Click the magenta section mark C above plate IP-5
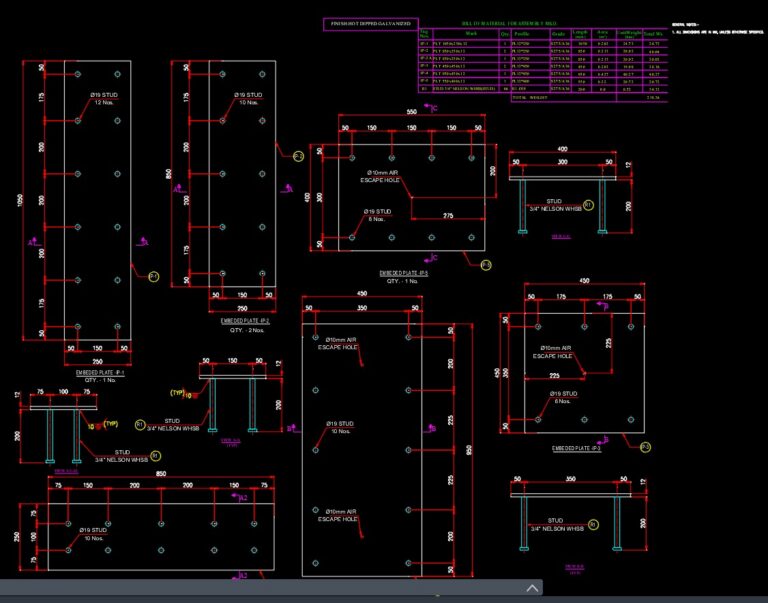The image size is (768, 603). click(432, 108)
